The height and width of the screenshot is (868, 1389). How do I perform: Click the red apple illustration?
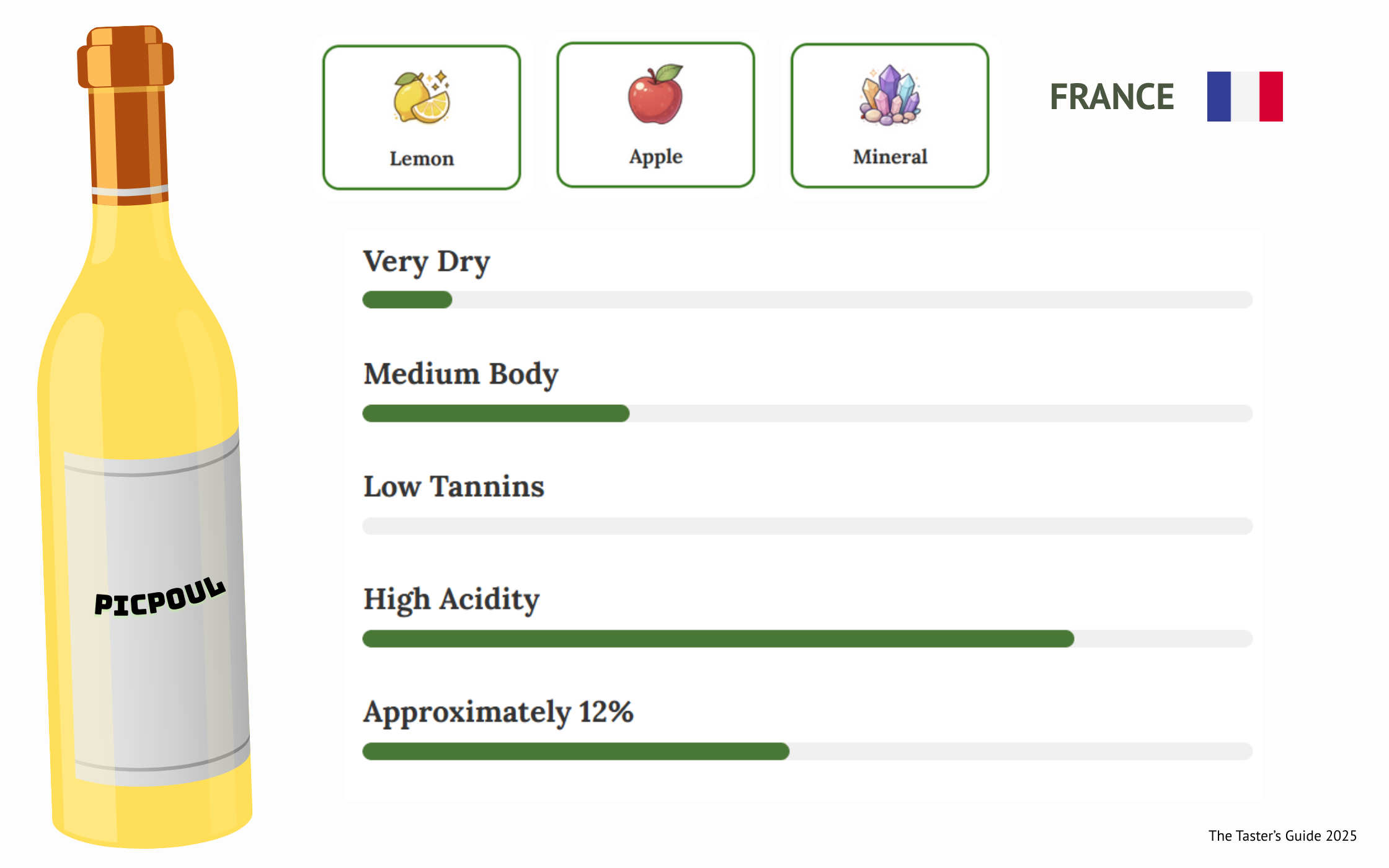[x=655, y=95]
